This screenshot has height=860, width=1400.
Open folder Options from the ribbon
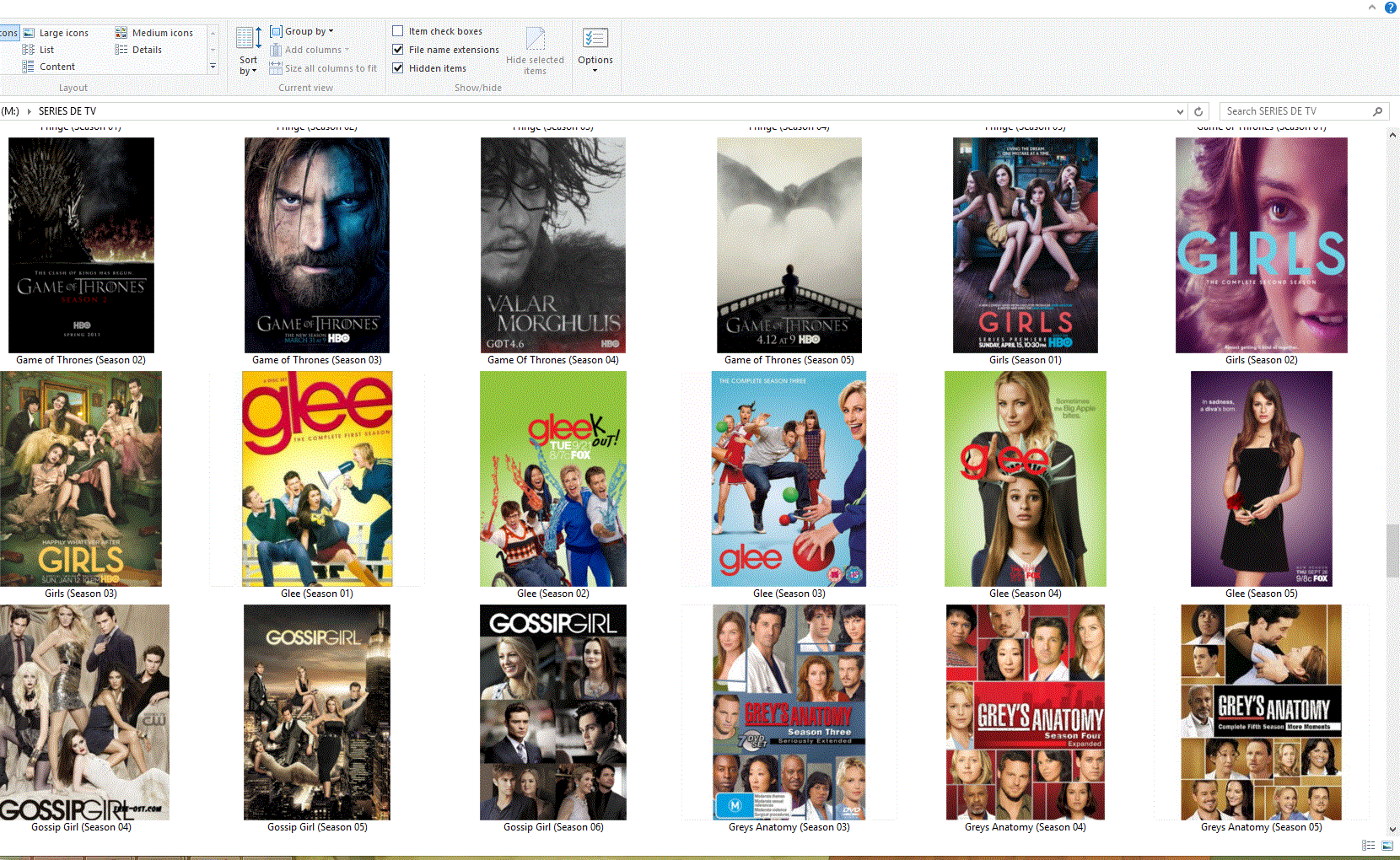pyautogui.click(x=595, y=50)
